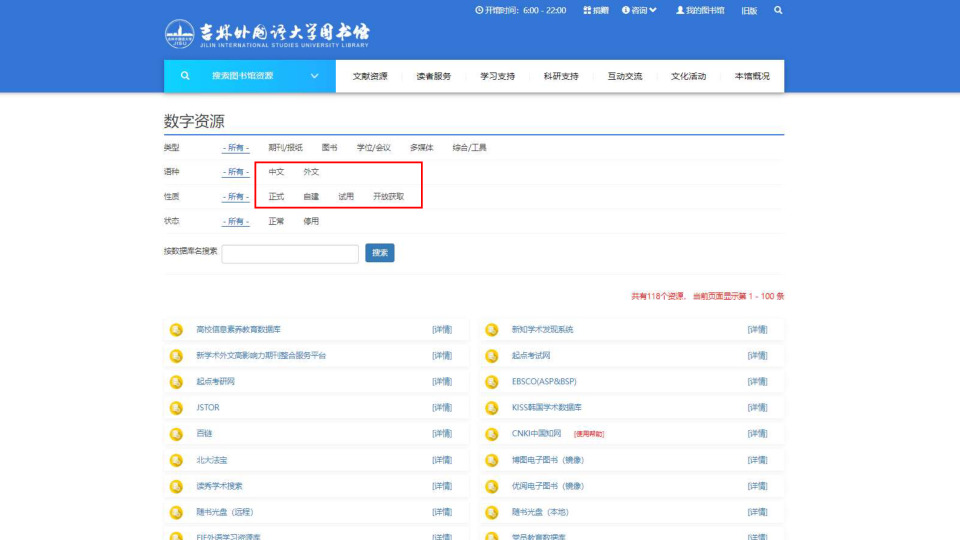Click the yellow icon beside 读秀学术搜索

point(176,487)
